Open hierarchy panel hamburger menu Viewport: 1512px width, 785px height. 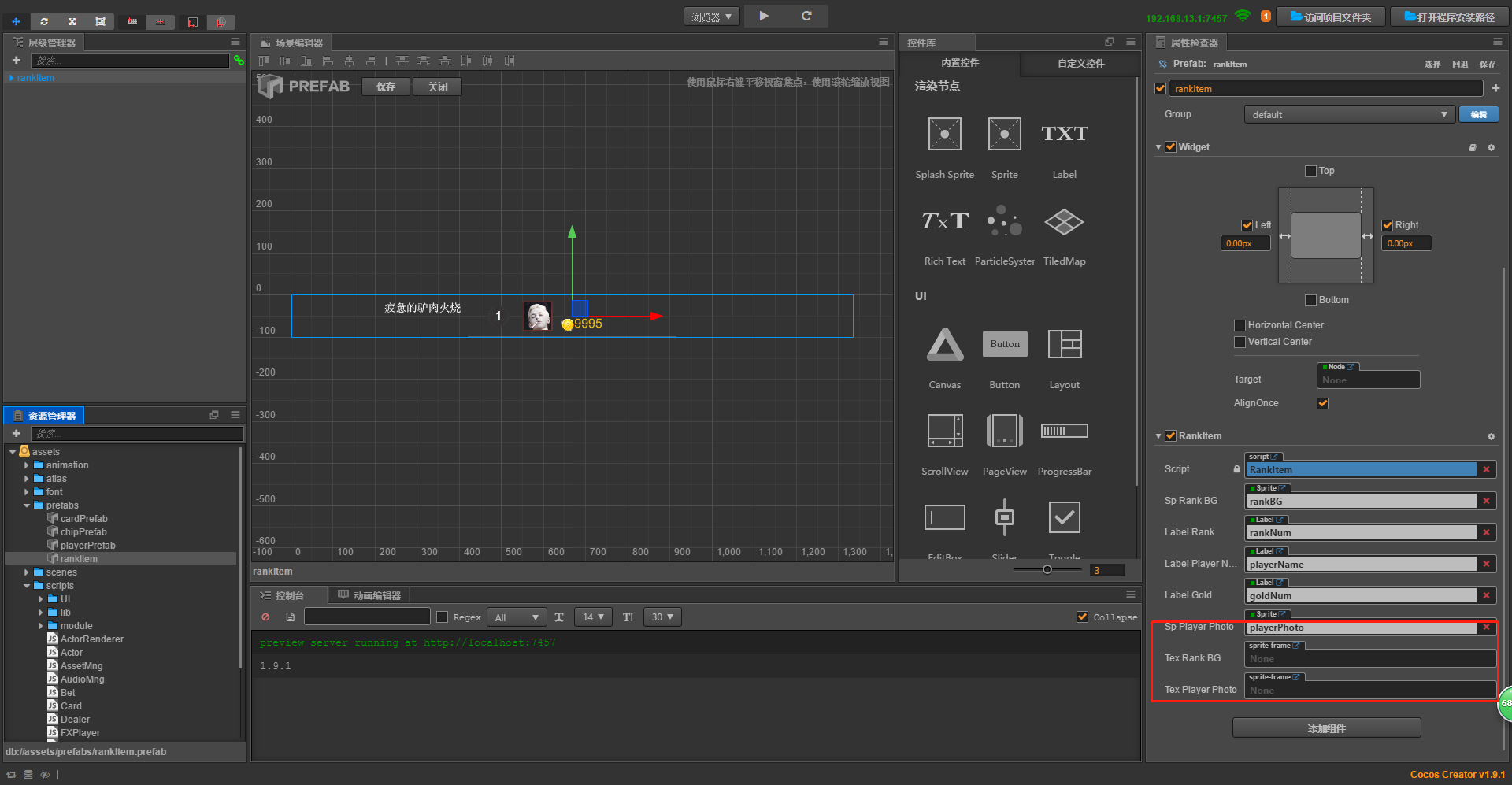pos(235,42)
